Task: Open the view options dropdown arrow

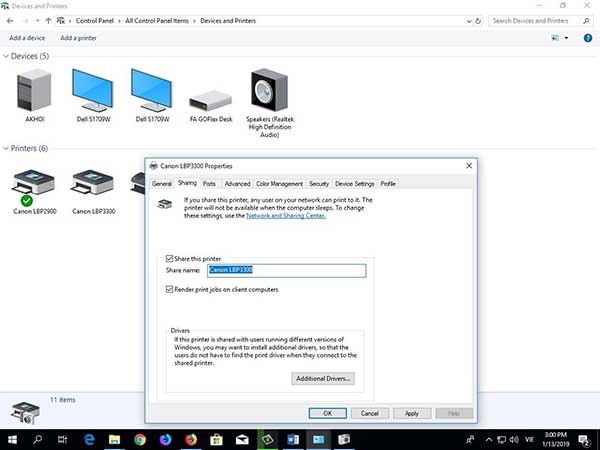Action: tap(566, 38)
